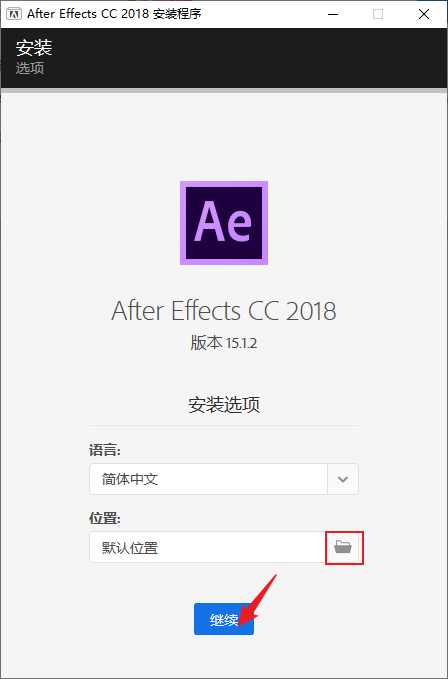
Task: Click the 位置: field label
Action: tap(105, 518)
